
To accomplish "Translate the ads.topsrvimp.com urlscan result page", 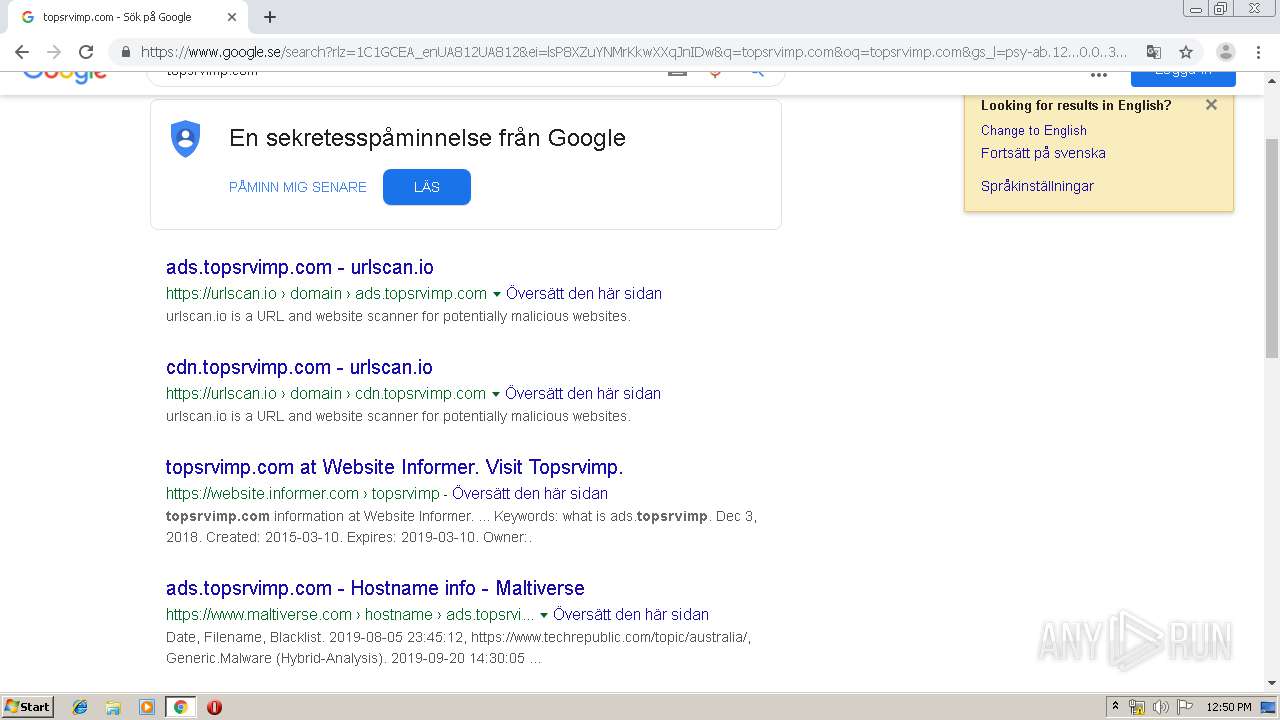I will [584, 293].
